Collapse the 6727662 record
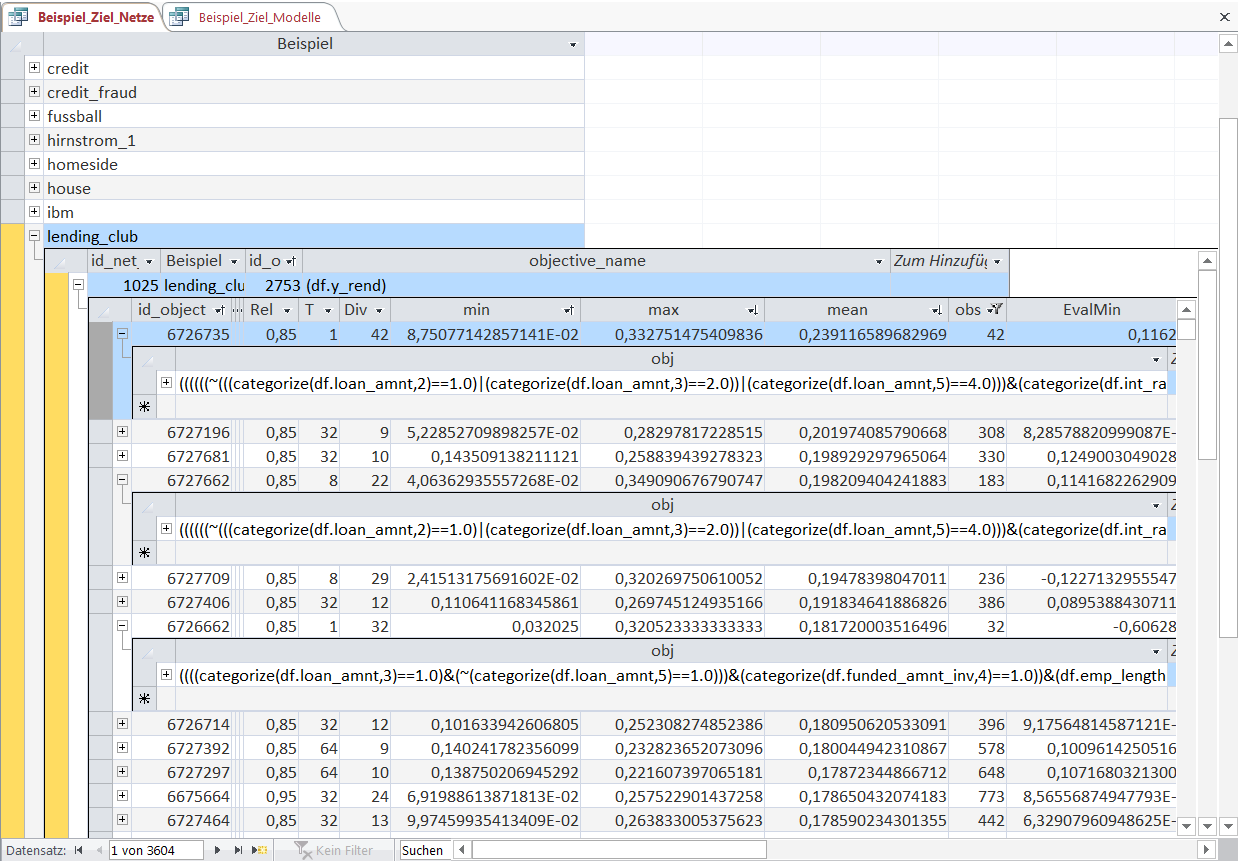Screen dimensions: 1238x861 click(122, 480)
